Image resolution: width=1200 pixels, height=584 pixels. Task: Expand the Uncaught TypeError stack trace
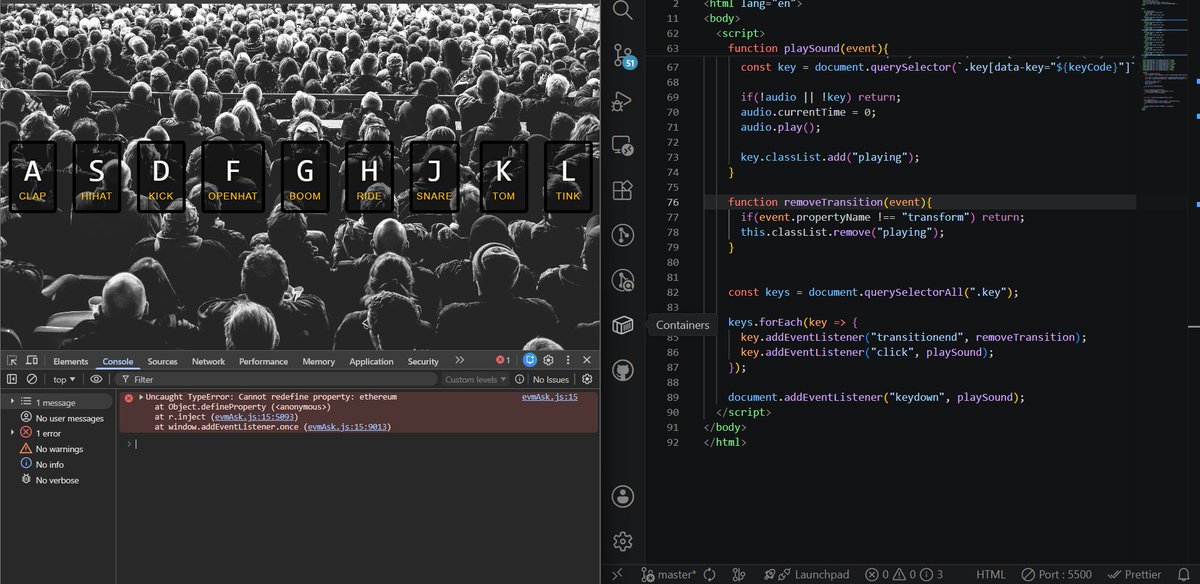click(x=141, y=397)
